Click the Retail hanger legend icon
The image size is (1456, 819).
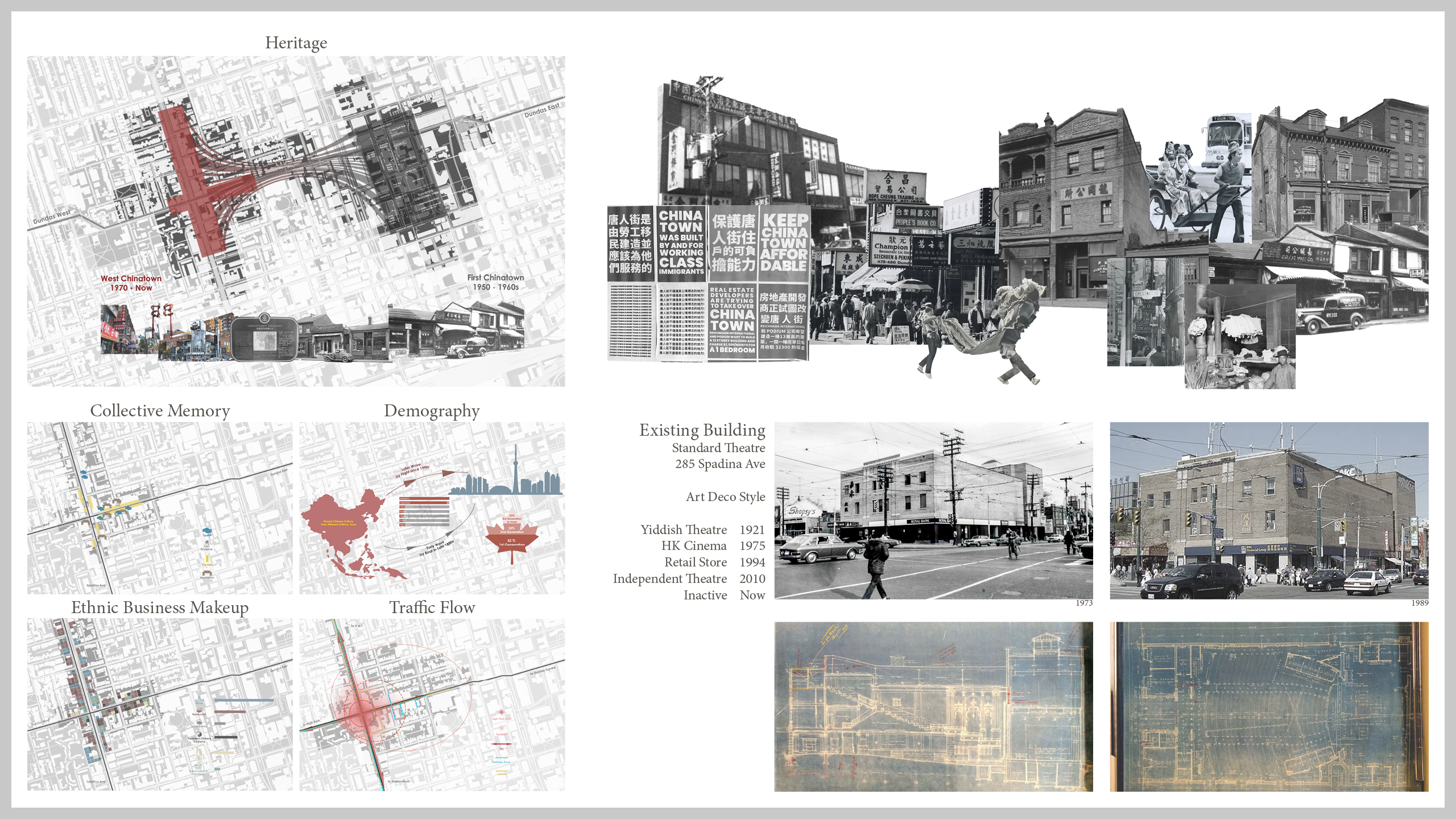pyautogui.click(x=199, y=699)
